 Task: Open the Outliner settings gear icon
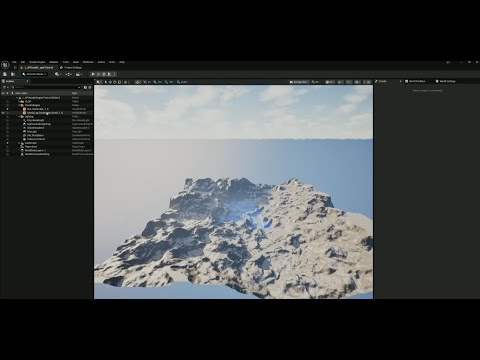pyautogui.click(x=89, y=87)
